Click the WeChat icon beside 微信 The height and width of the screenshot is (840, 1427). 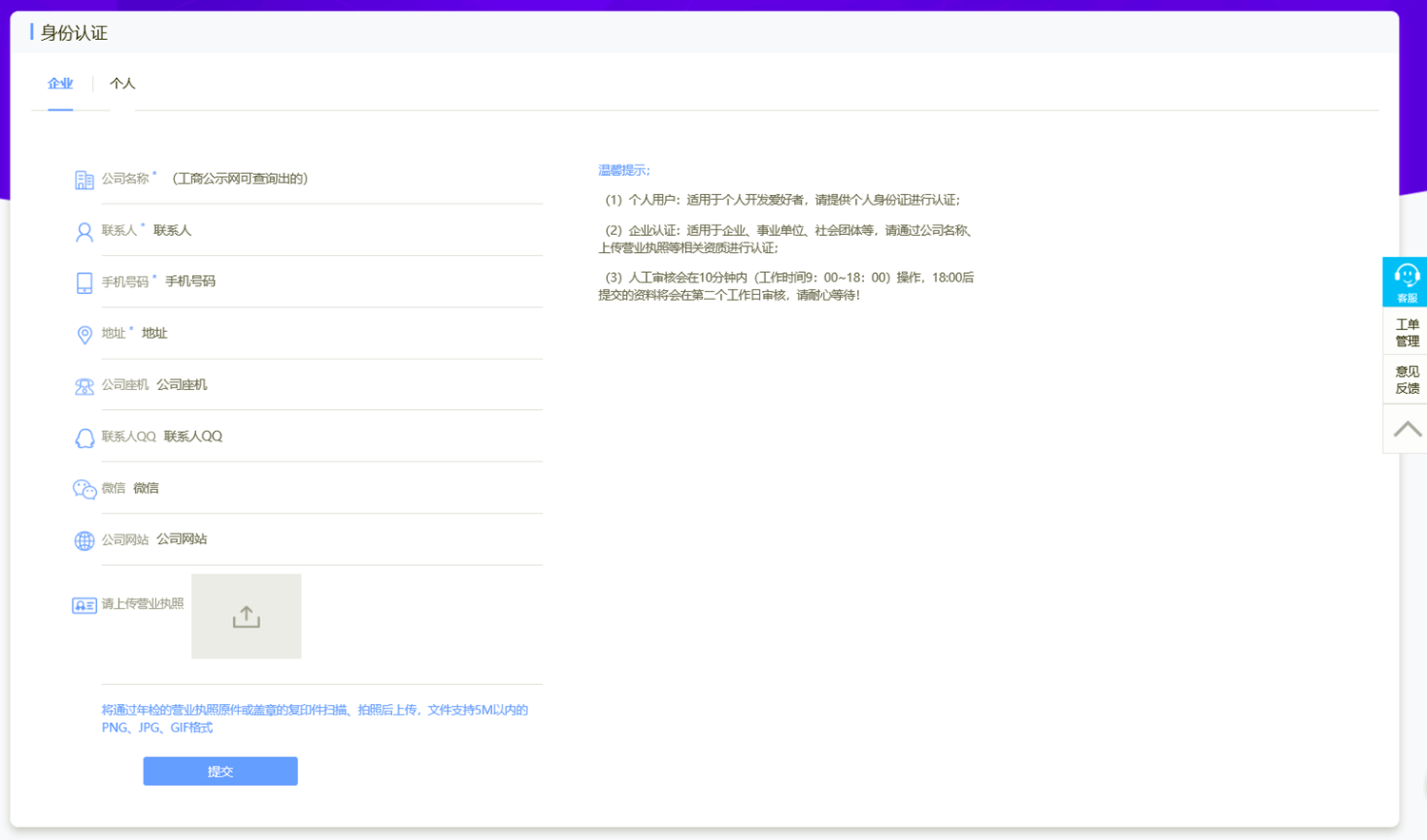tap(84, 489)
